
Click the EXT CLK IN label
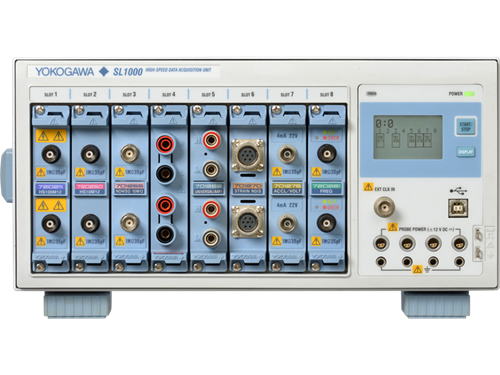[385, 189]
